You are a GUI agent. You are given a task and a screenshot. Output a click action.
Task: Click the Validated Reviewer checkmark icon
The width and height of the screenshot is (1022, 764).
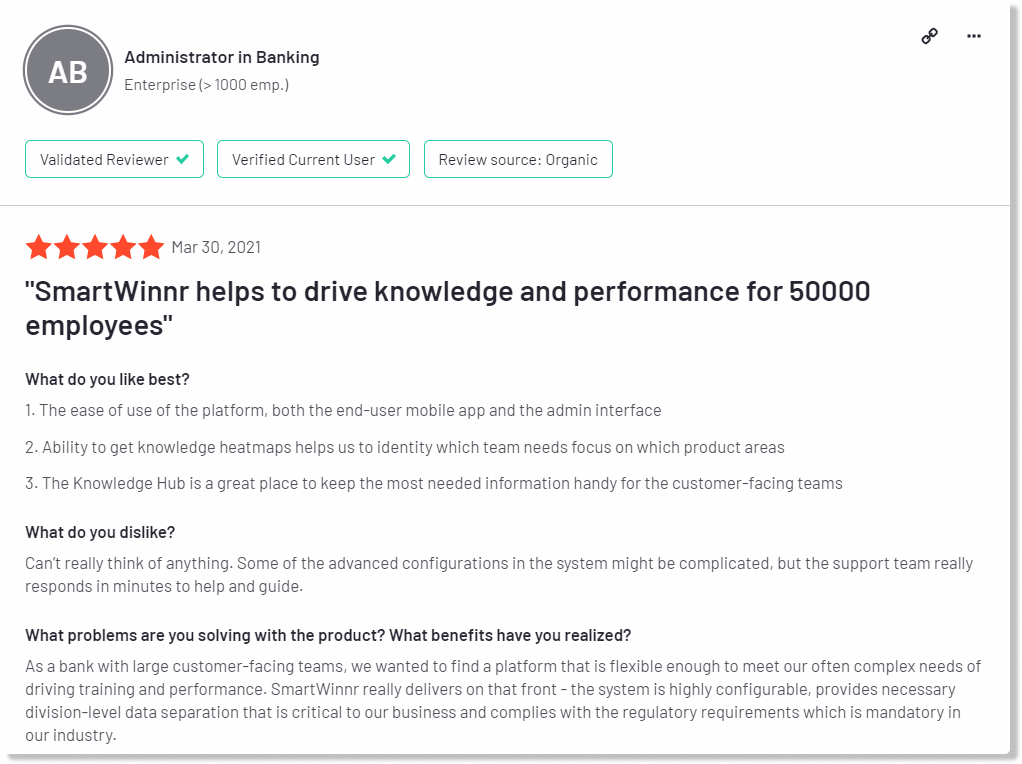pyautogui.click(x=182, y=159)
